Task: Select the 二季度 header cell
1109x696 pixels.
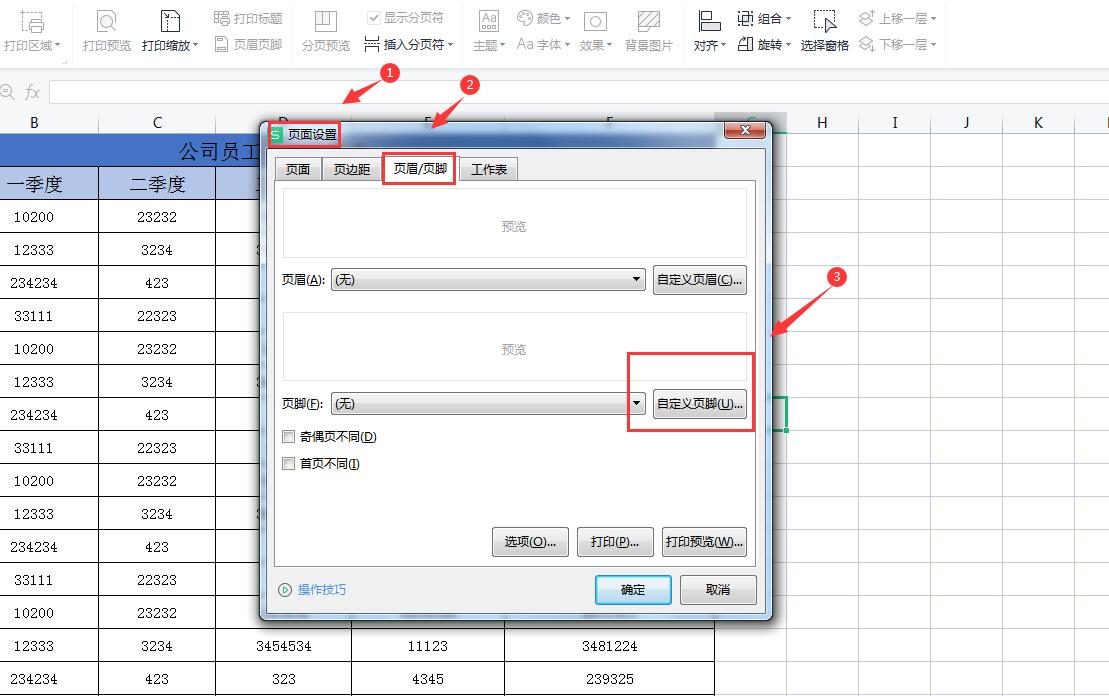Action: point(157,184)
